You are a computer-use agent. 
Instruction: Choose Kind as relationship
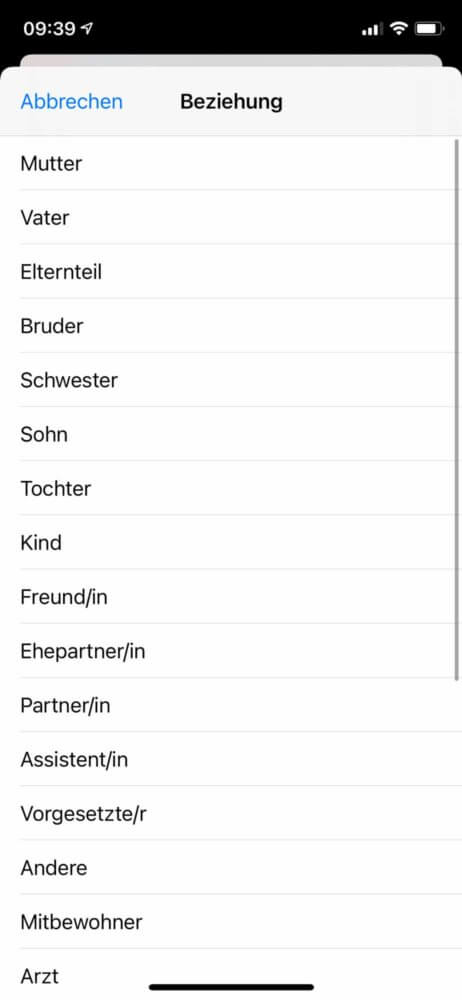[x=231, y=543]
